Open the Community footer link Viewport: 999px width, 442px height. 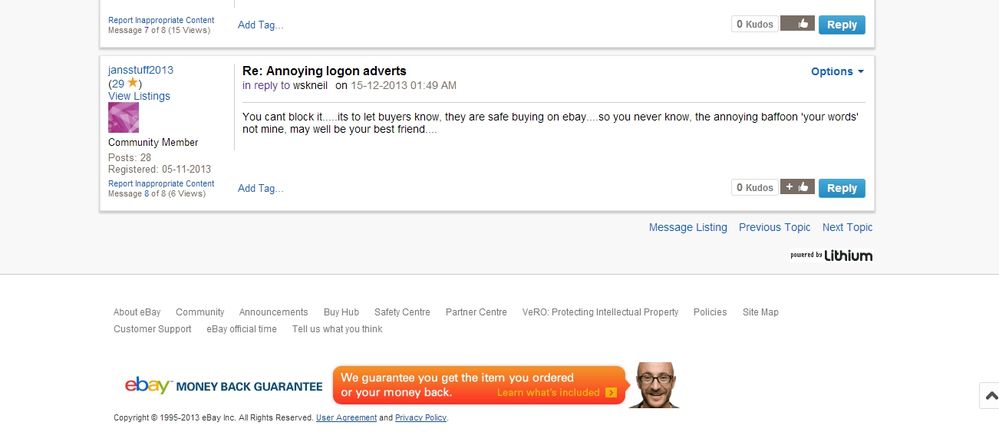coord(200,312)
